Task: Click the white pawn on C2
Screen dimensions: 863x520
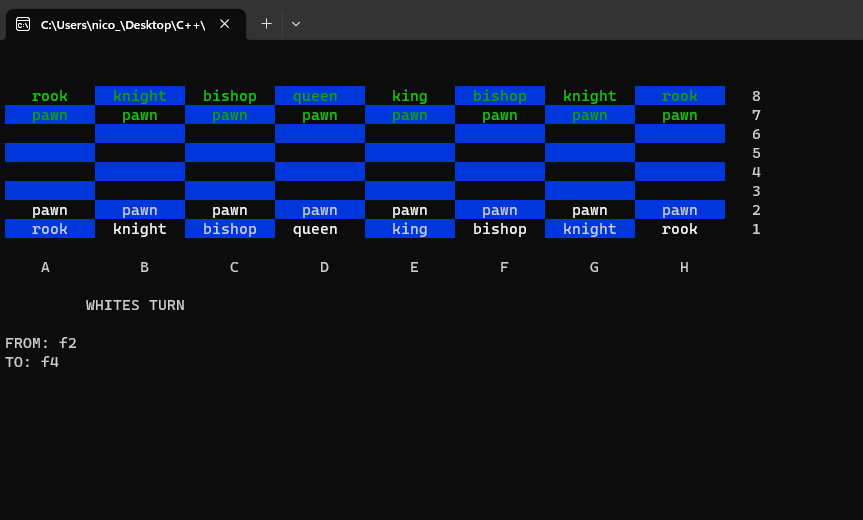Action: [x=230, y=211]
